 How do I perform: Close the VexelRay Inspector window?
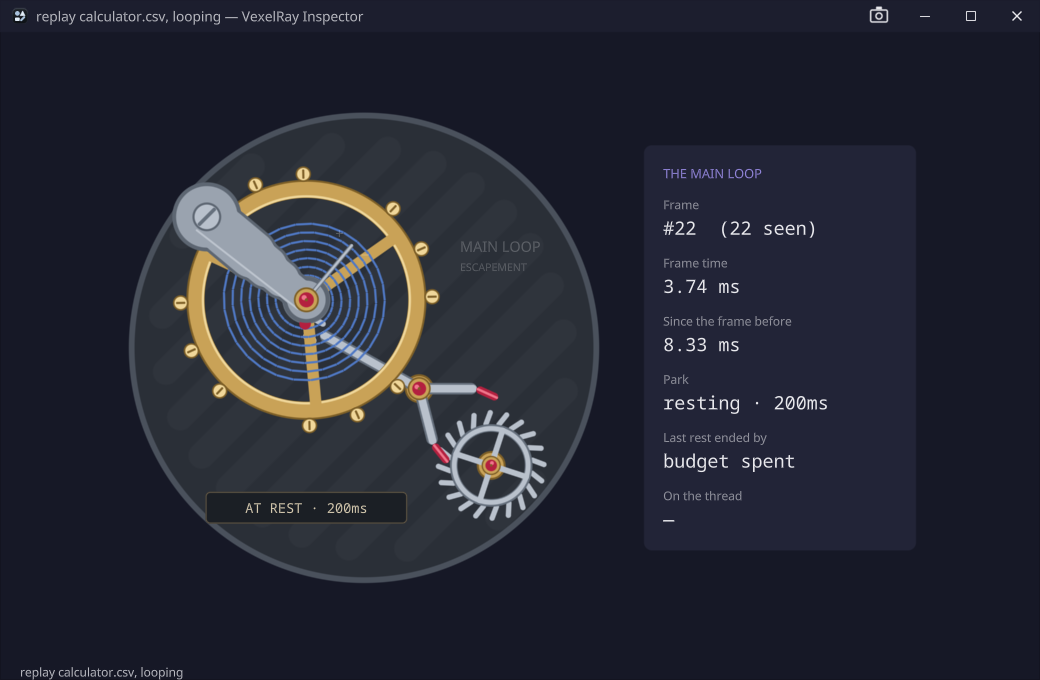(1017, 16)
